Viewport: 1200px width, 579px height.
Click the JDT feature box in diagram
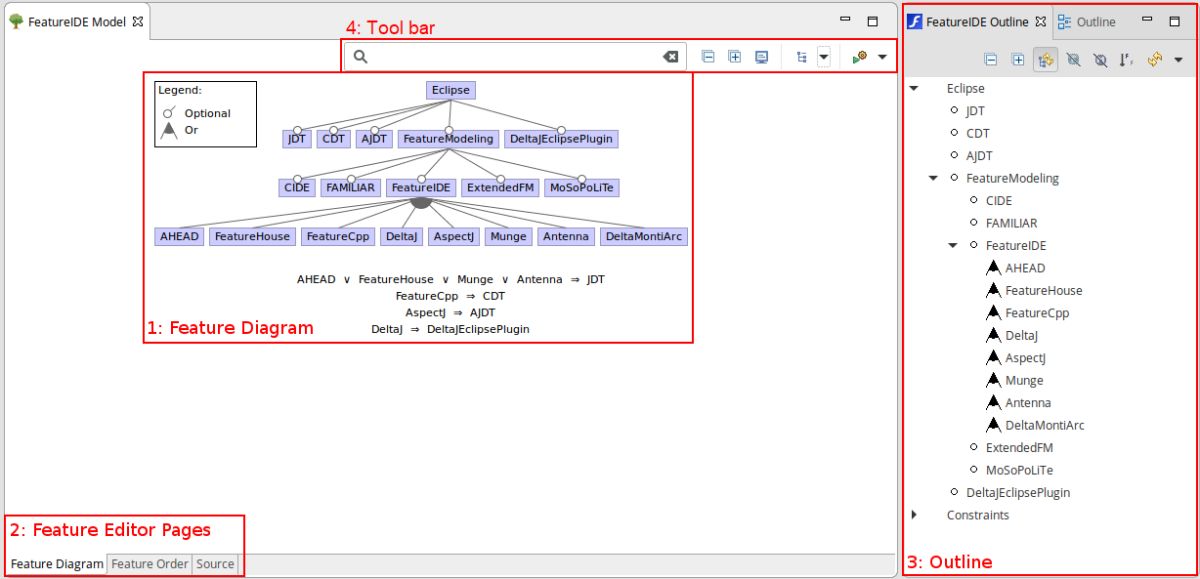(x=297, y=139)
